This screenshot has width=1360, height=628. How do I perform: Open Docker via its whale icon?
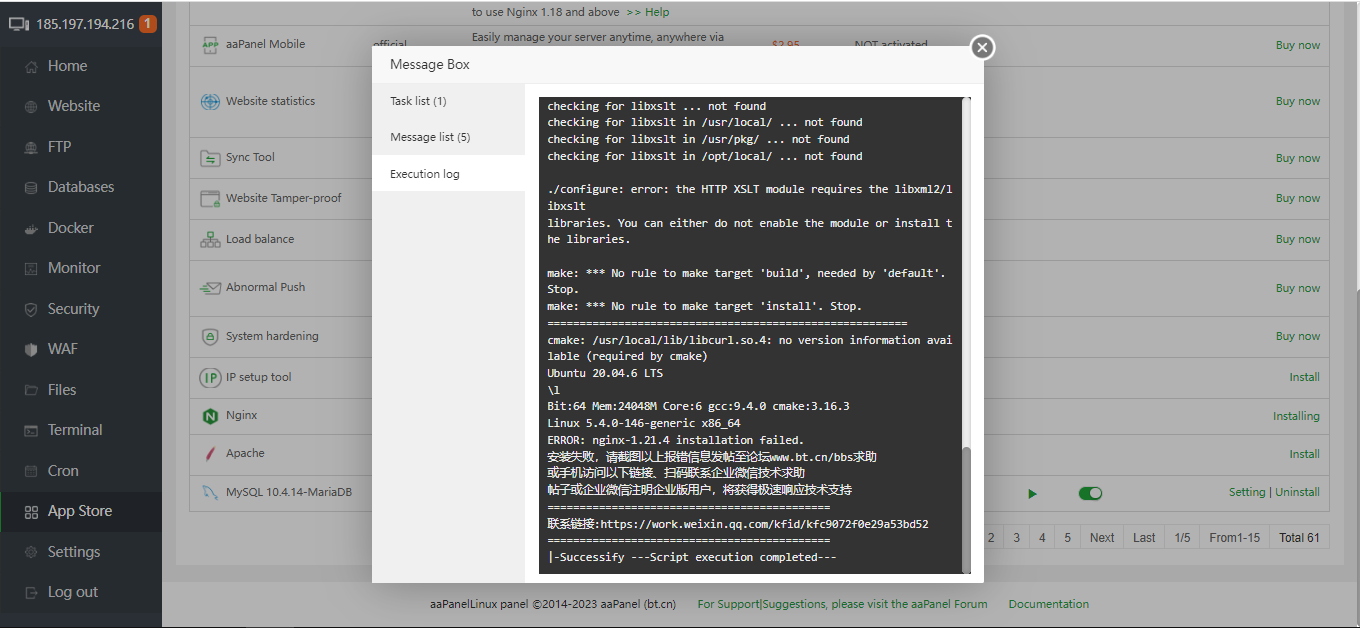click(30, 228)
